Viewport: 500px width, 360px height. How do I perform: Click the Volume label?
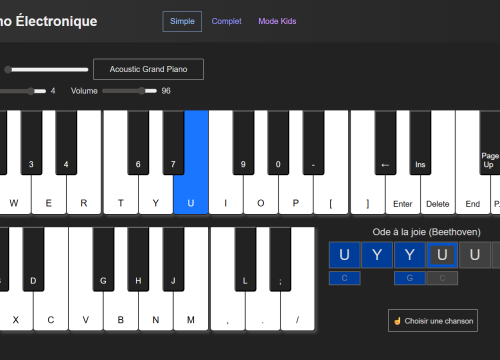[x=84, y=91]
